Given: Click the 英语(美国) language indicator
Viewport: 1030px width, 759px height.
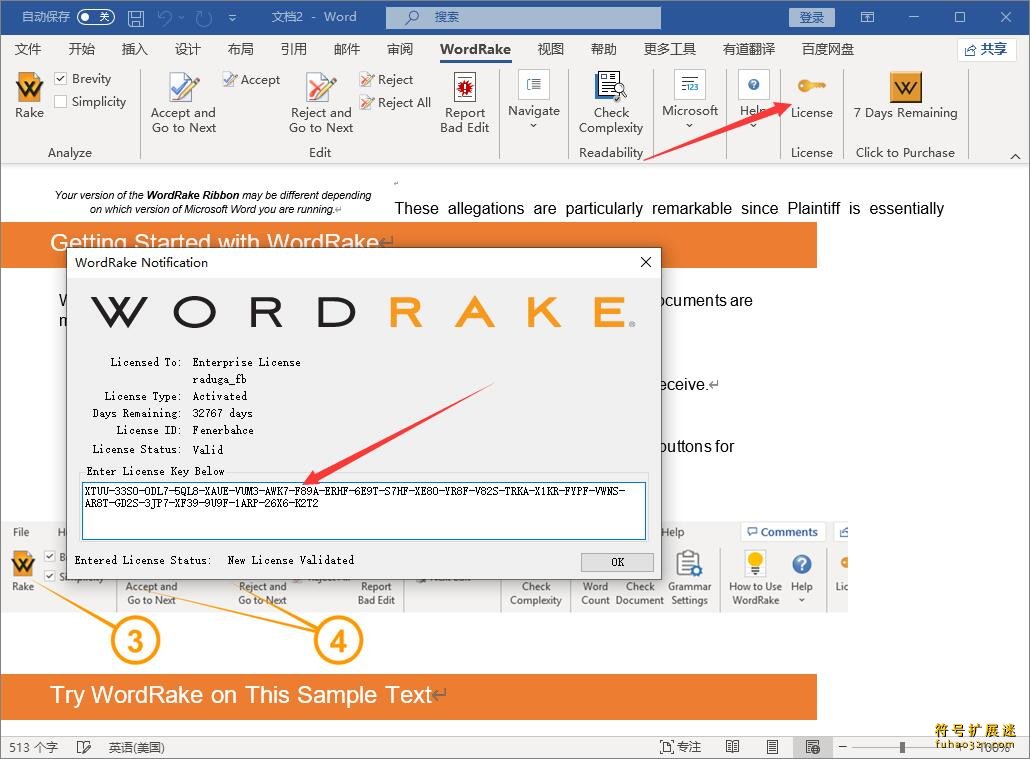Looking at the screenshot, I should pyautogui.click(x=137, y=747).
